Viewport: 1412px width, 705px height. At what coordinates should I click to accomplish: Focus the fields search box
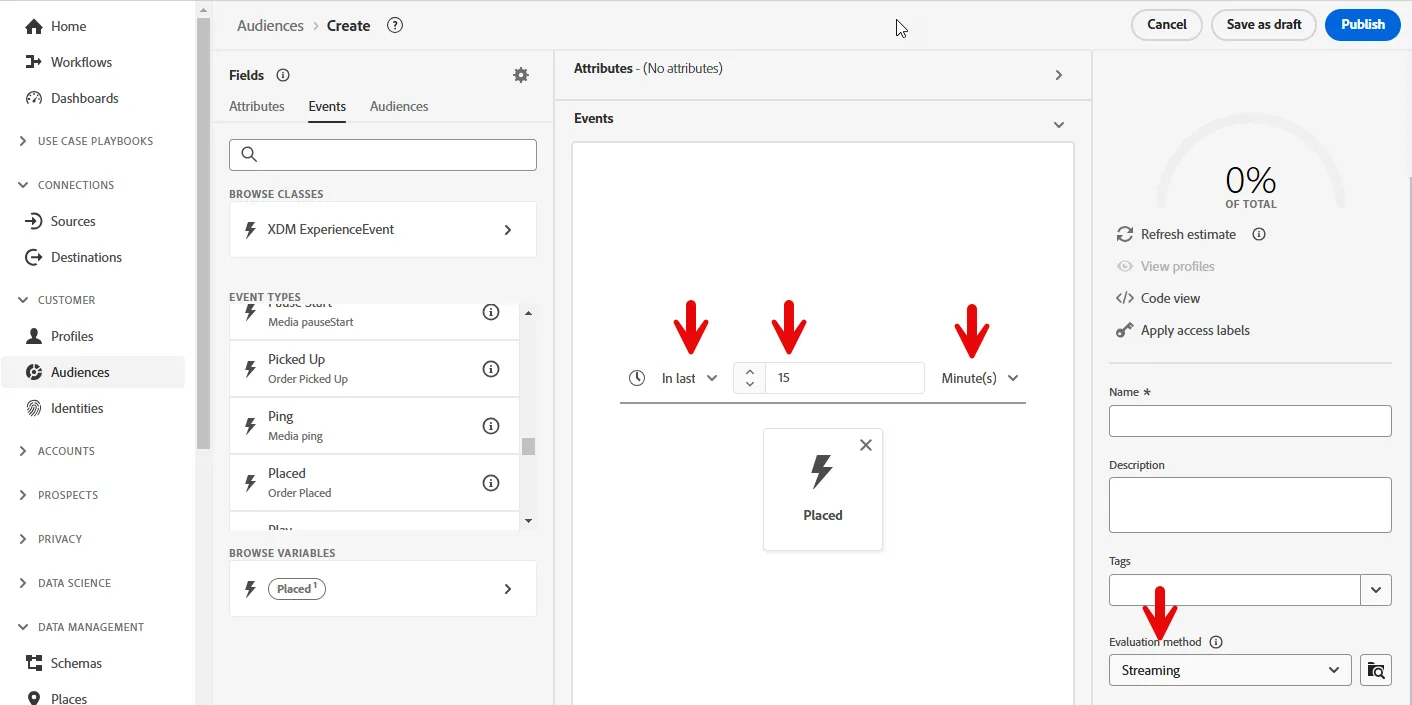point(383,155)
